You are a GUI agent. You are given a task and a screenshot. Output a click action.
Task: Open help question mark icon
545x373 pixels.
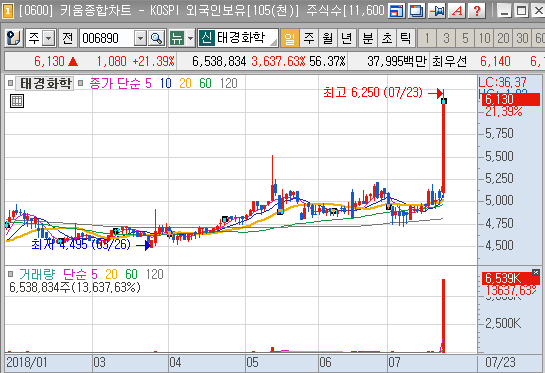click(477, 11)
